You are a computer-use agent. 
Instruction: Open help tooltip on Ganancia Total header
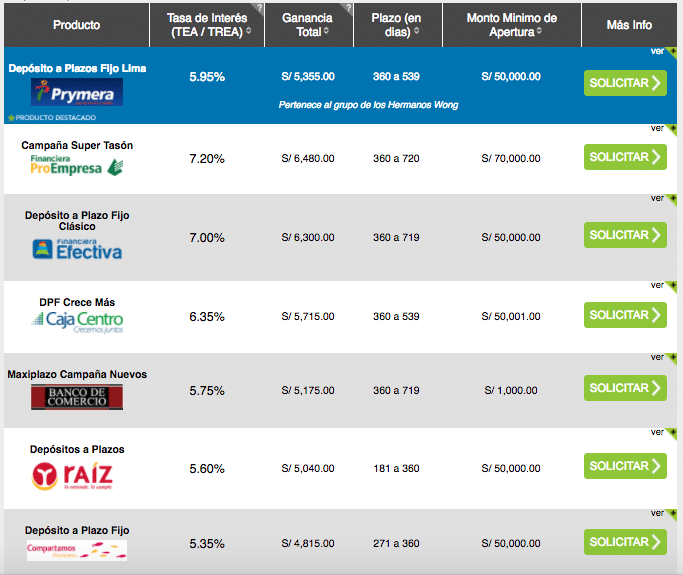[x=348, y=7]
